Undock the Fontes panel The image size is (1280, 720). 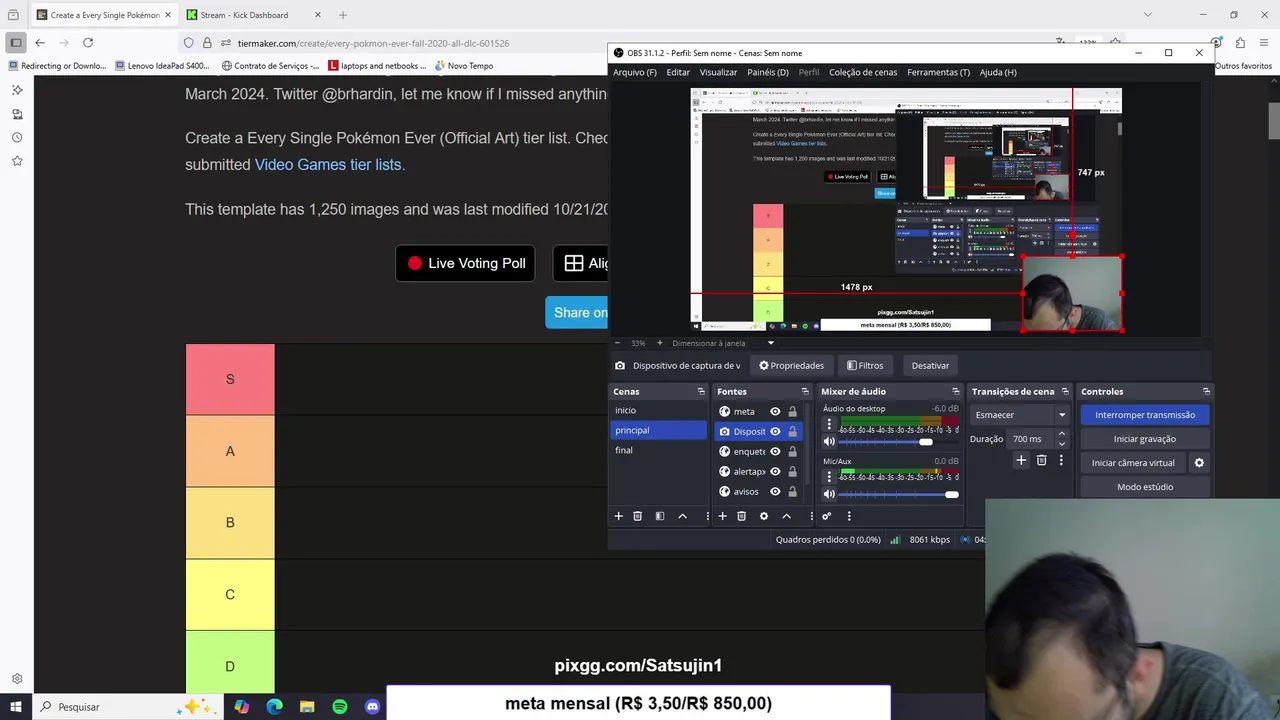tap(805, 391)
